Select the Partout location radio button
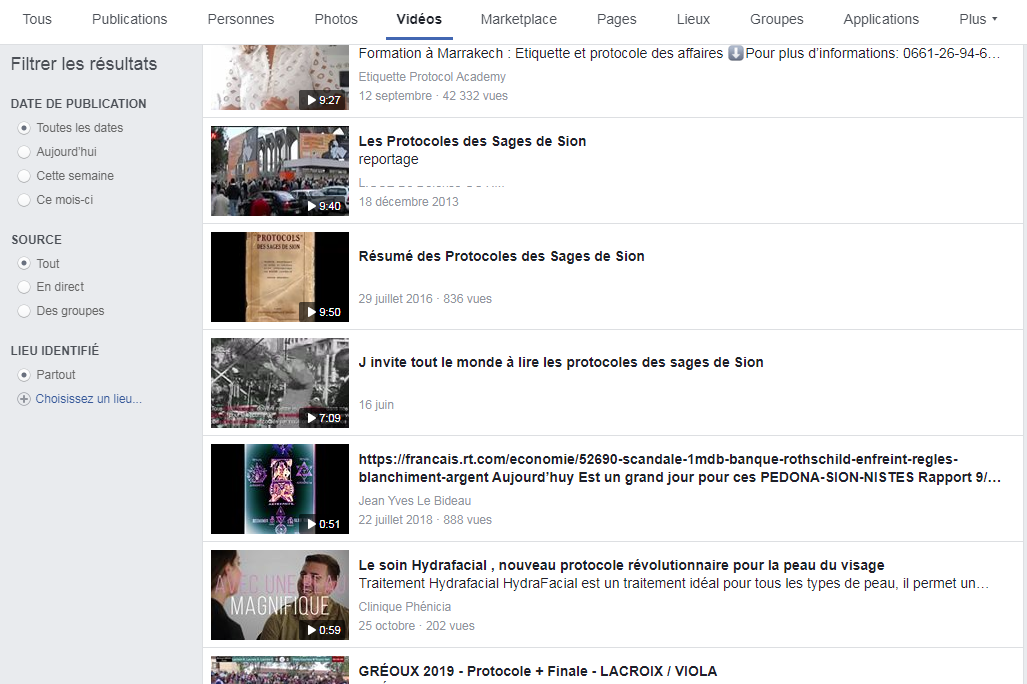 pyautogui.click(x=24, y=375)
